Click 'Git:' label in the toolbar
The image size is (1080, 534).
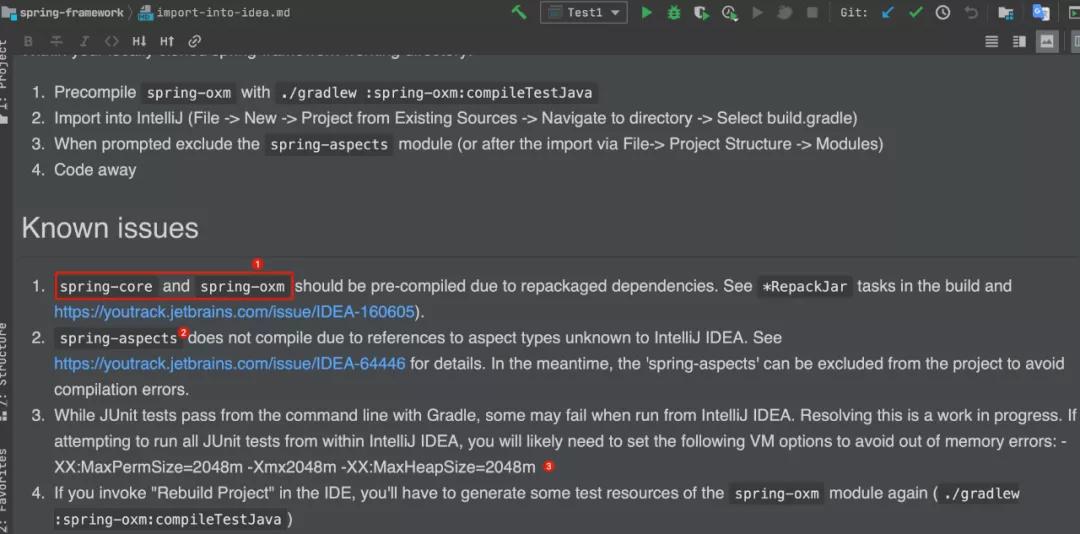coord(854,12)
